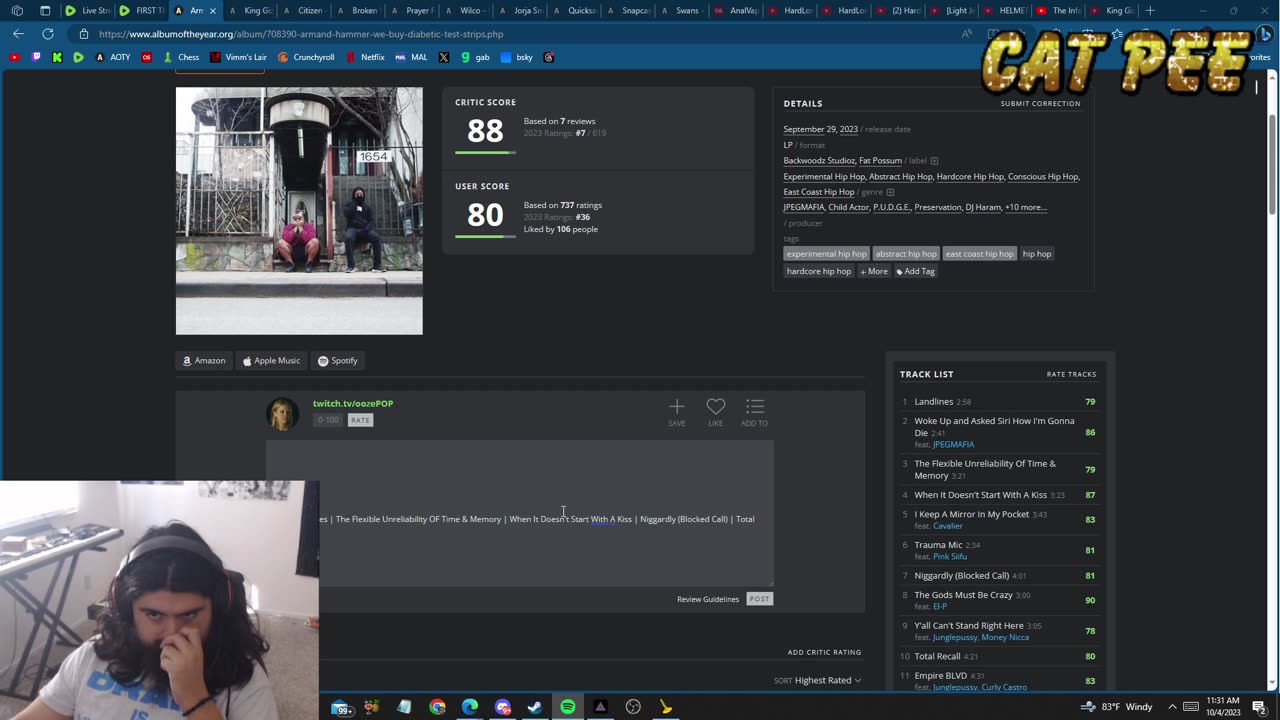
Task: Open the album on Spotify
Action: click(338, 360)
